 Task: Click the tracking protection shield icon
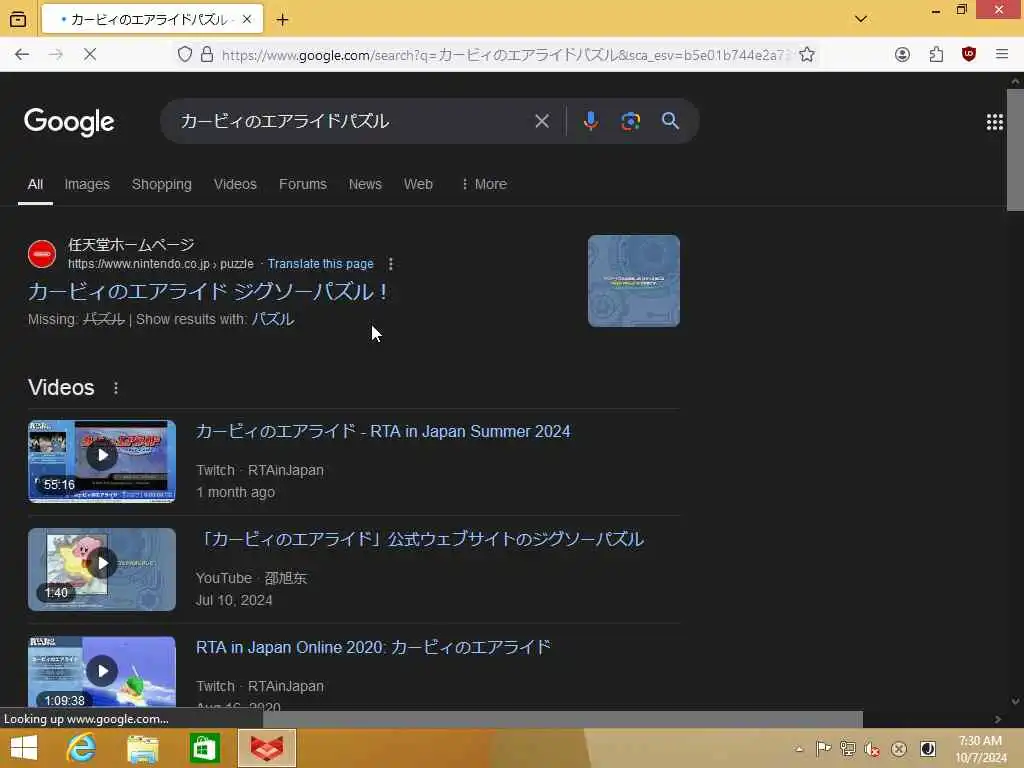coord(185,54)
